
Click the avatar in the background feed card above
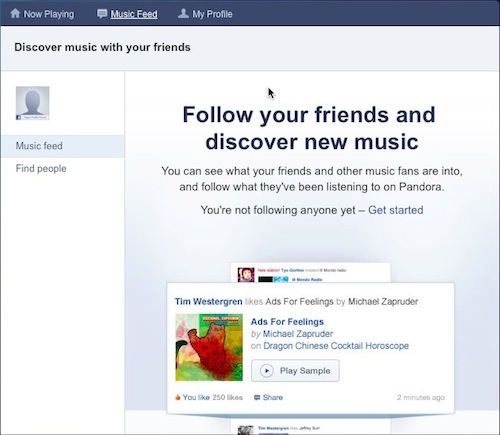coord(246,275)
